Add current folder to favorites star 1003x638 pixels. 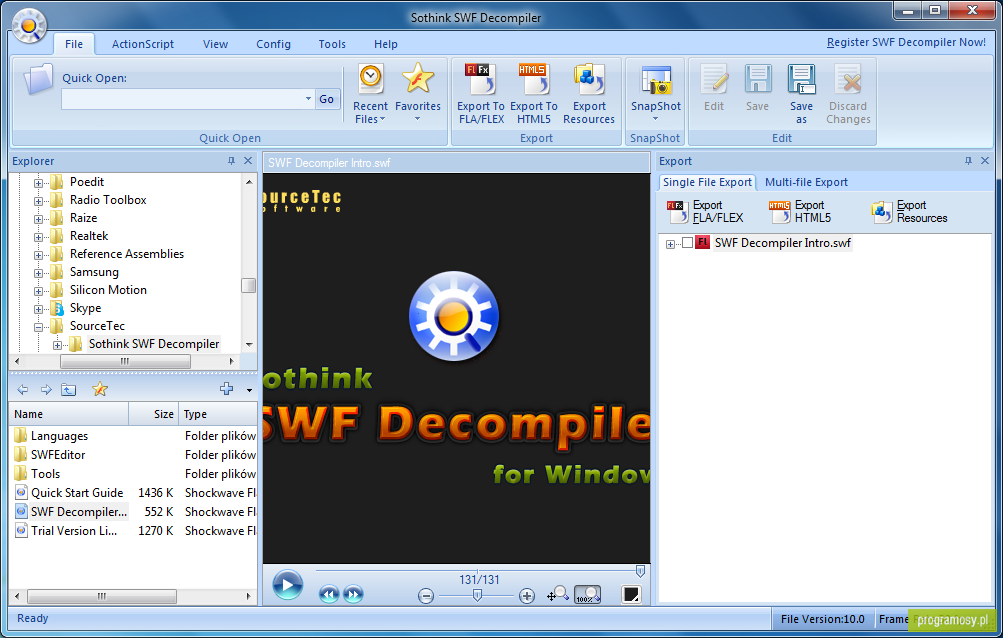pos(100,389)
